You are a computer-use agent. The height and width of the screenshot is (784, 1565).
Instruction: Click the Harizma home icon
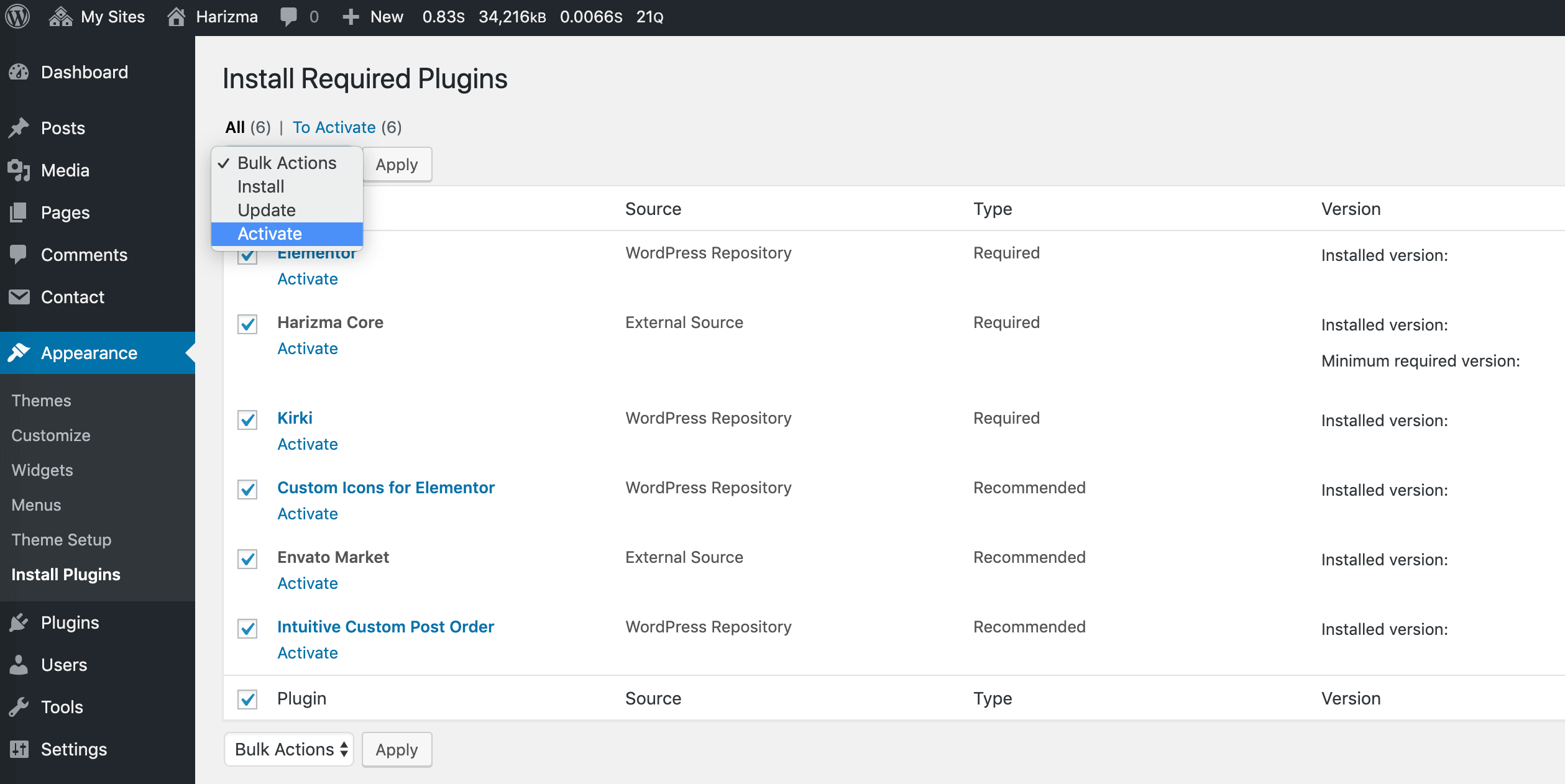tap(177, 17)
